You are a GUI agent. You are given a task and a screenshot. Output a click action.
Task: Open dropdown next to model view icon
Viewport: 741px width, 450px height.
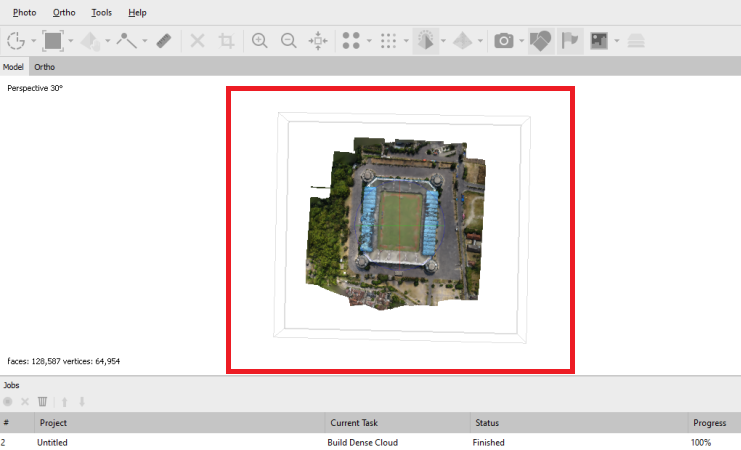pos(443,41)
